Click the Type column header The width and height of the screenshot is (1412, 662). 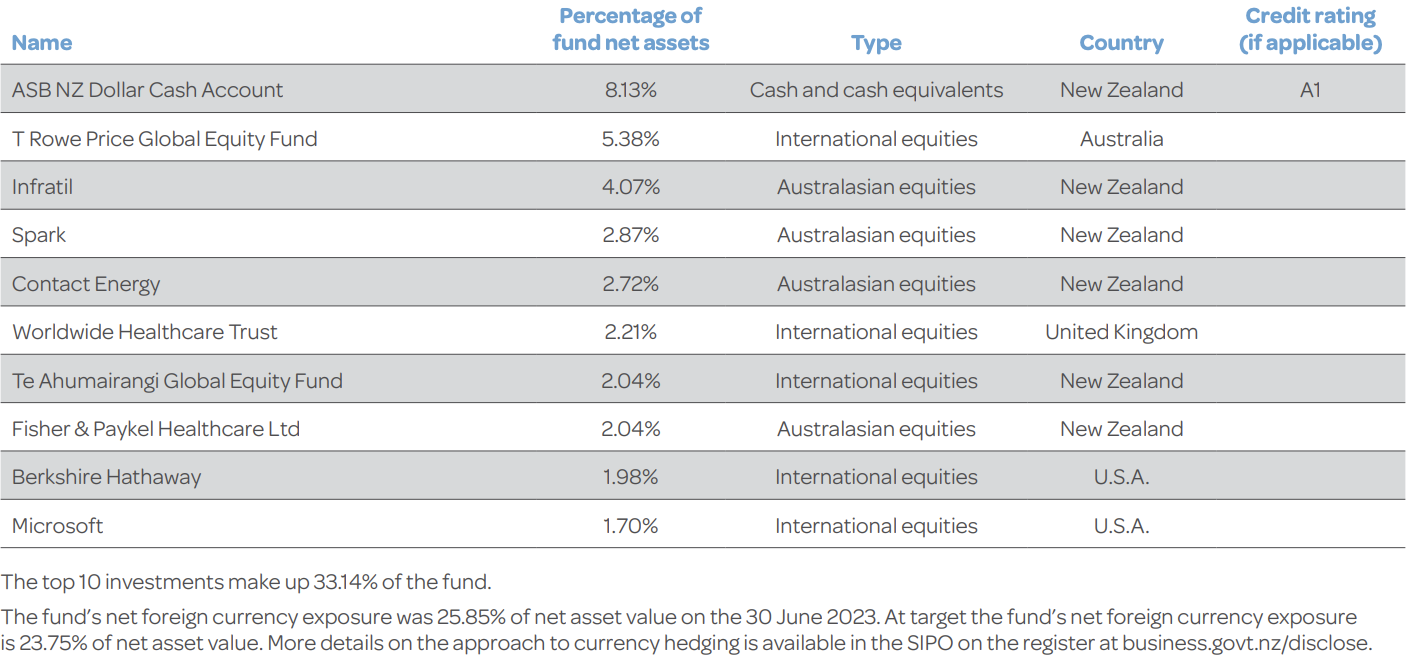tap(876, 43)
